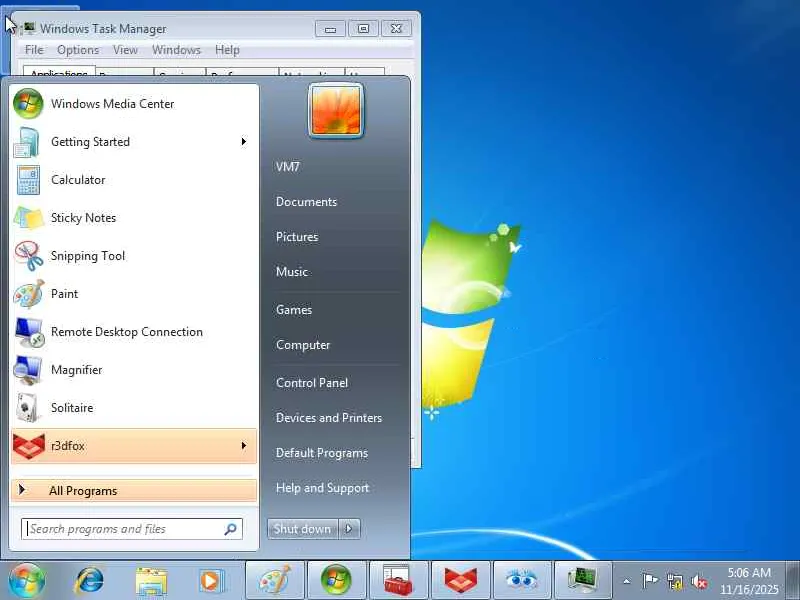Expand r3dfox jump list arrow

244,445
